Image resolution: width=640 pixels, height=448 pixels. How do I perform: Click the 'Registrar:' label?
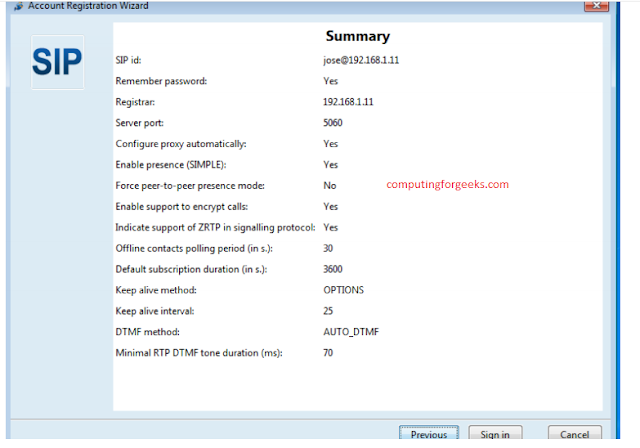(x=135, y=102)
